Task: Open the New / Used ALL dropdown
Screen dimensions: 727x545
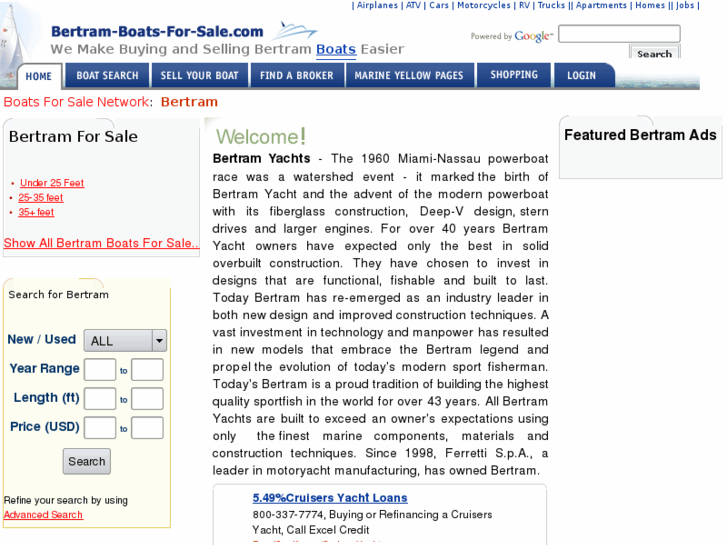Action: point(125,340)
